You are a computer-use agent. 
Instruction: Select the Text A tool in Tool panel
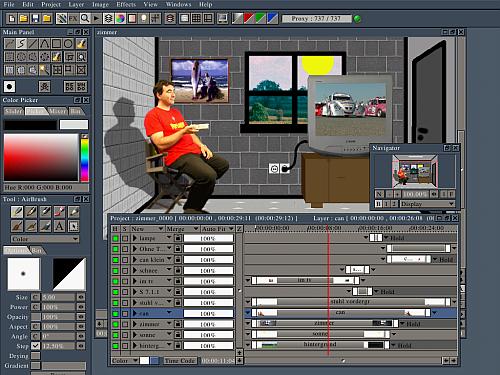(59, 226)
